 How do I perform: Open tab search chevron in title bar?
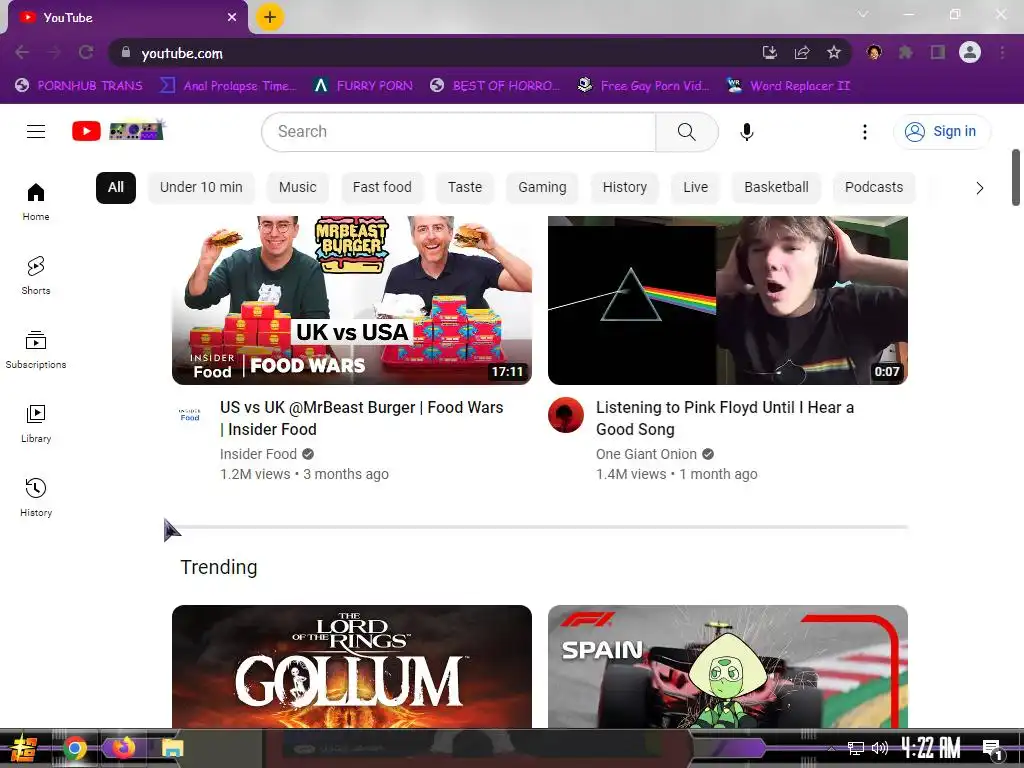point(863,14)
